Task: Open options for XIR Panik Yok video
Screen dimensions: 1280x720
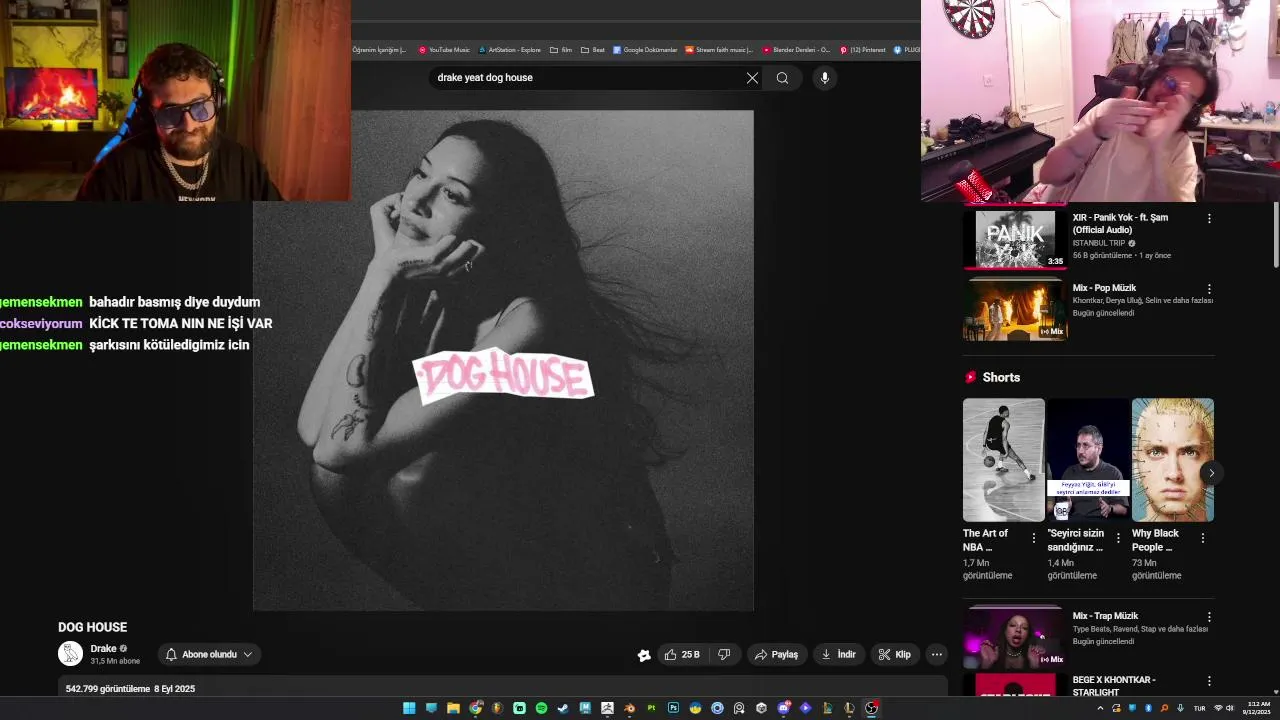Action: pos(1209,218)
